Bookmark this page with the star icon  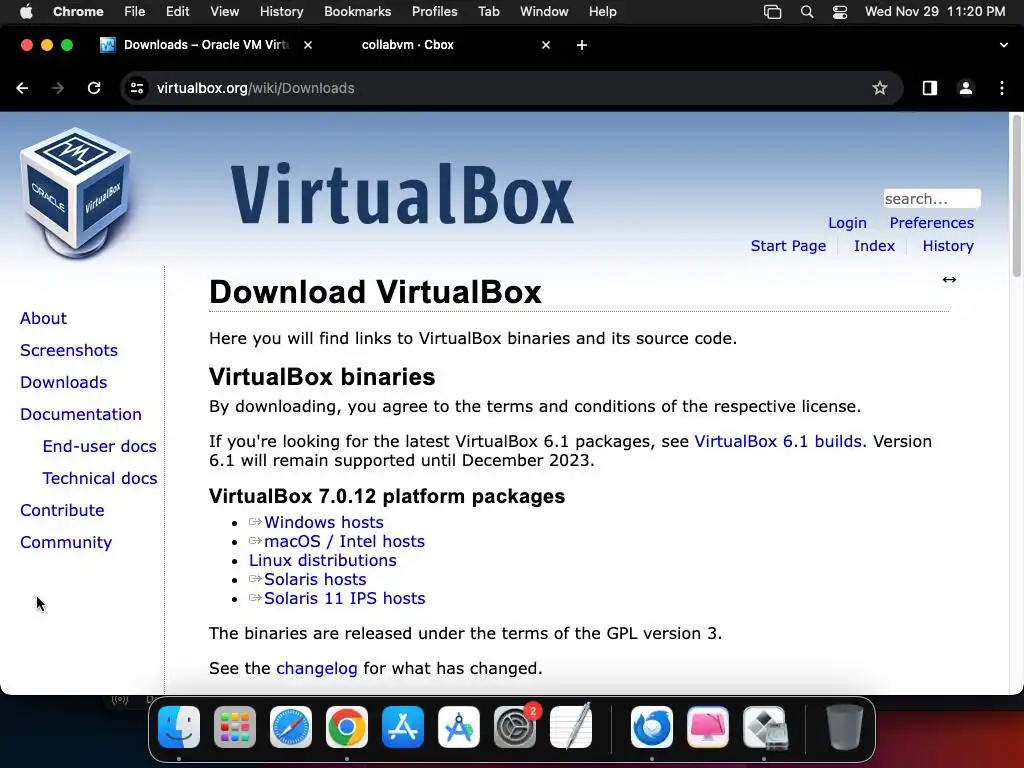(880, 88)
